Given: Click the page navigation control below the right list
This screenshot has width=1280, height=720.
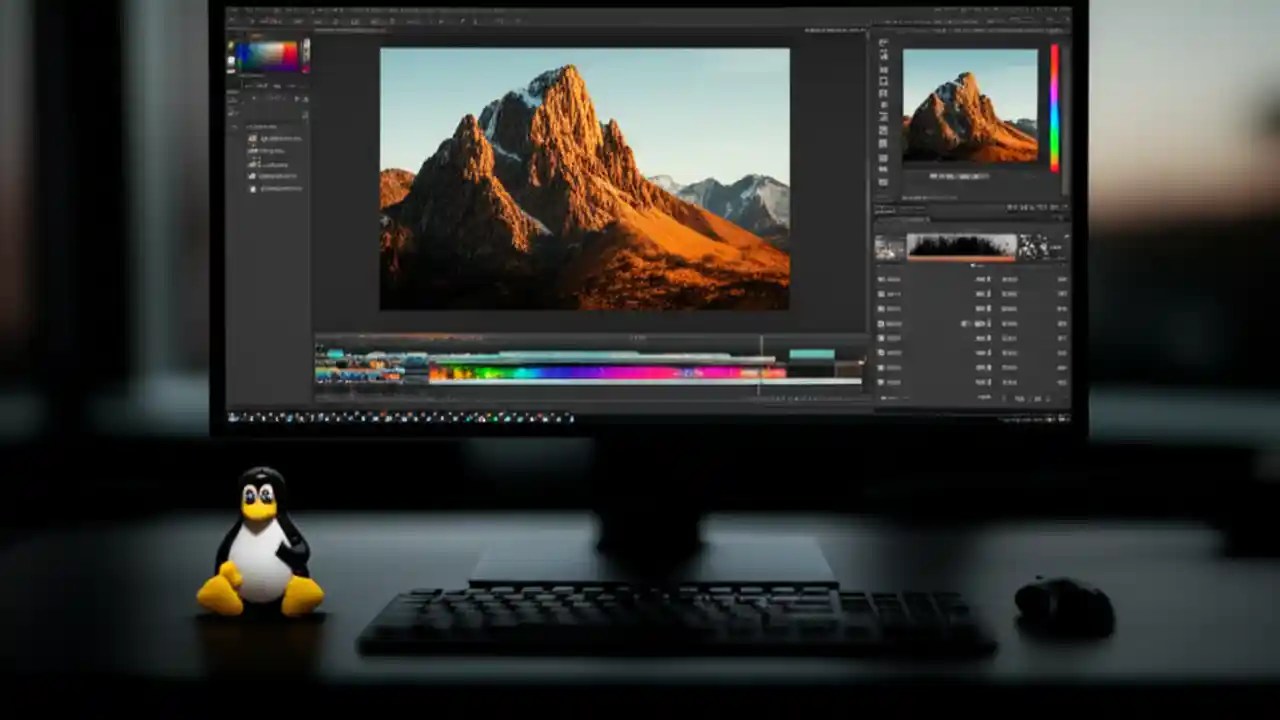Looking at the screenshot, I should tap(1025, 397).
